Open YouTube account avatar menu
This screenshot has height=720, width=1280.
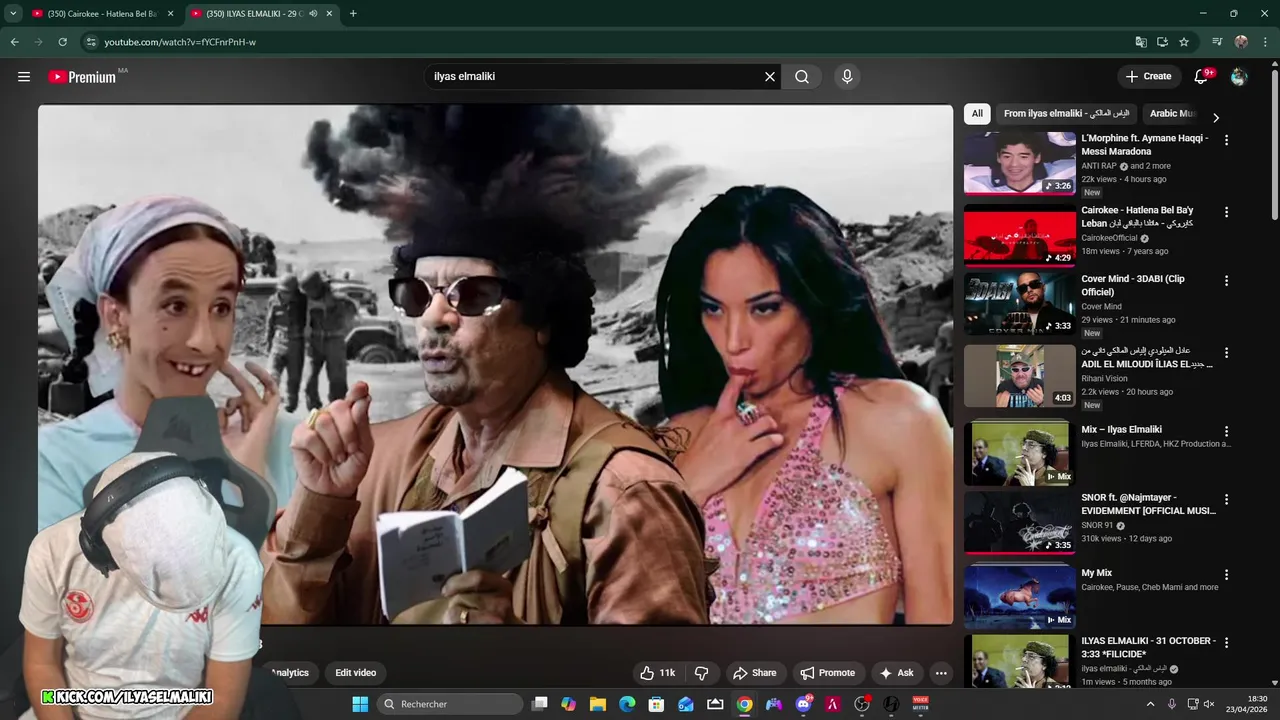[x=1239, y=76]
